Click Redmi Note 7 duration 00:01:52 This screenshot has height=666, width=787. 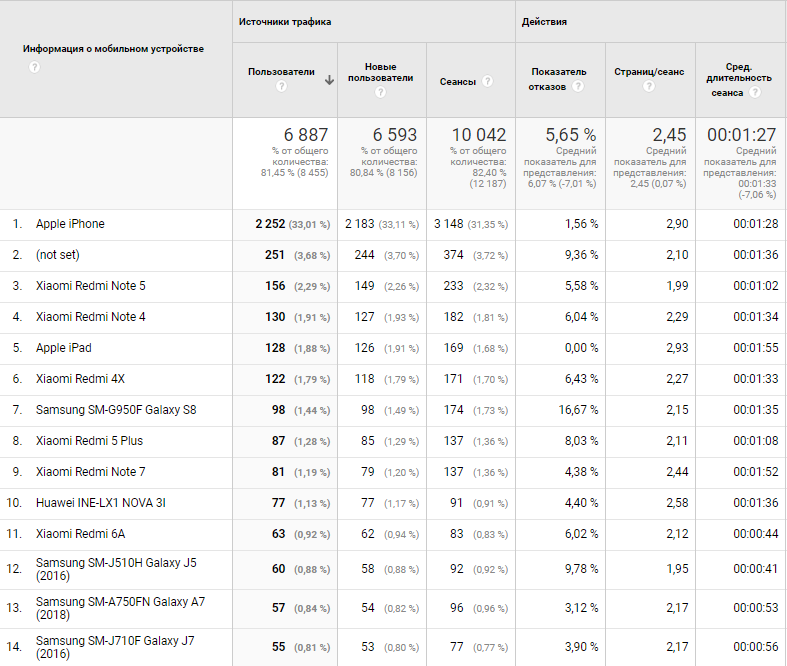pyautogui.click(x=756, y=472)
